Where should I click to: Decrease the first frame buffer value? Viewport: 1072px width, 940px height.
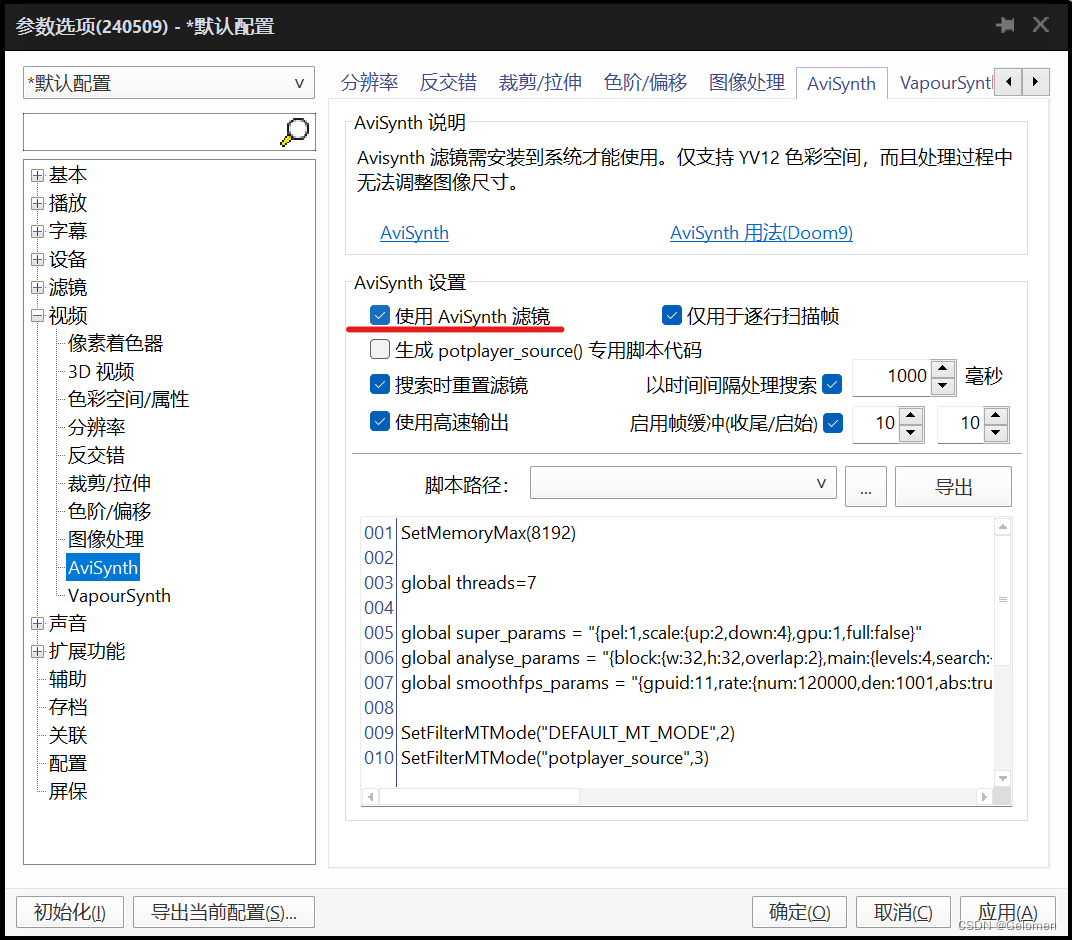(x=910, y=433)
